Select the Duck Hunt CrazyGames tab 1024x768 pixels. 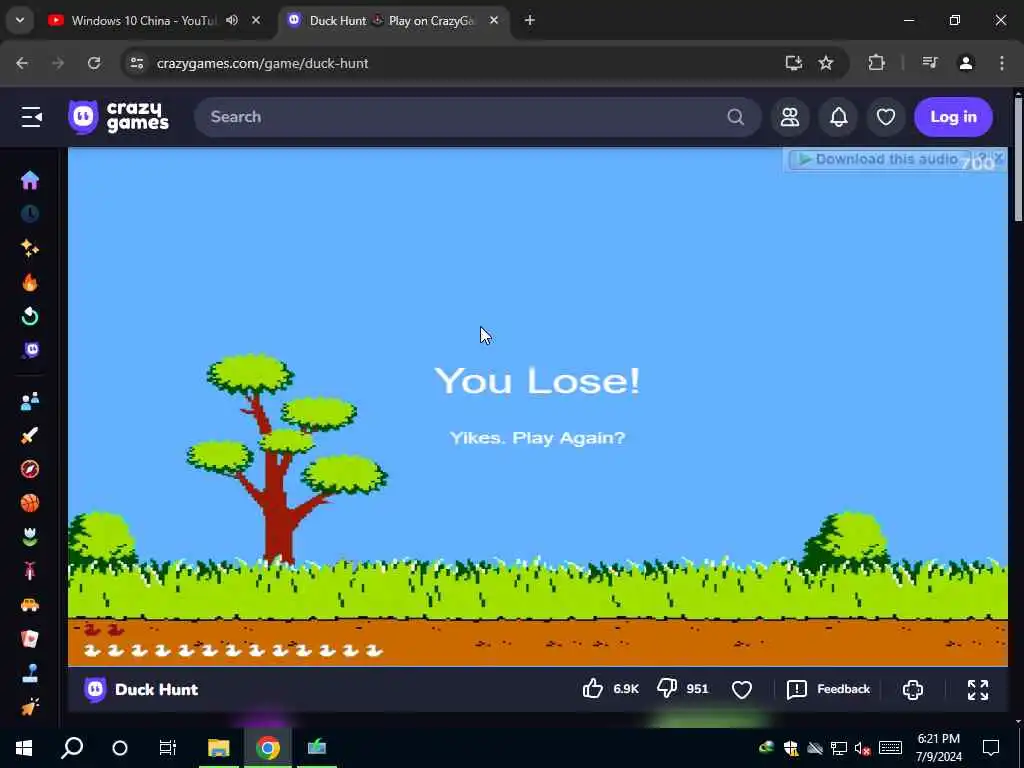(392, 21)
